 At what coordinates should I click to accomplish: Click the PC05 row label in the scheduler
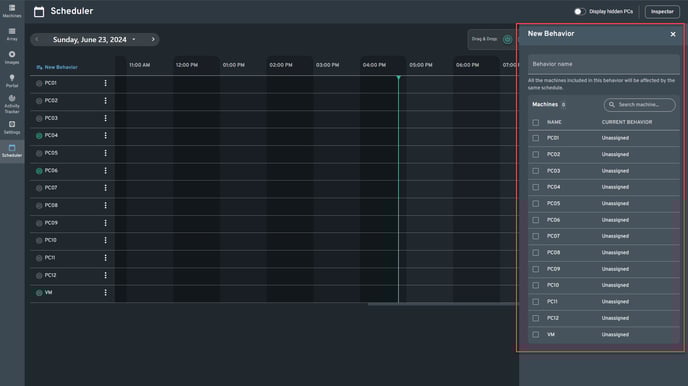[51, 153]
